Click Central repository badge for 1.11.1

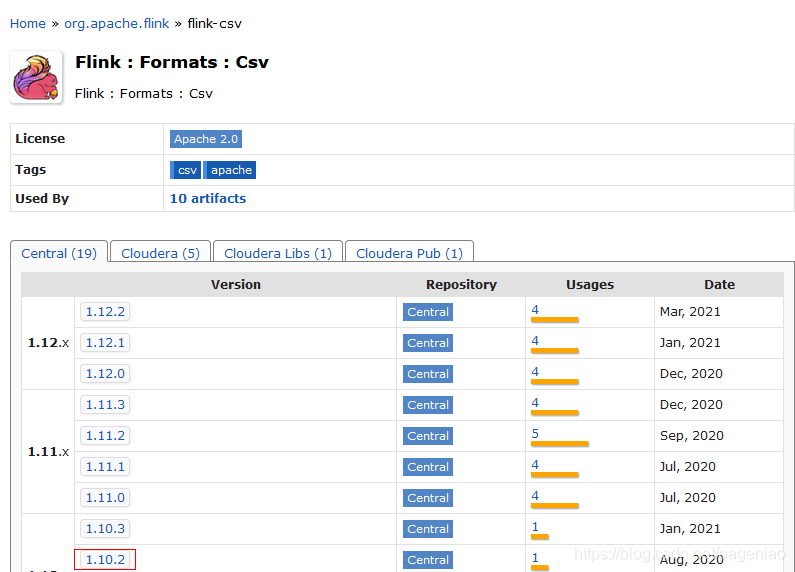click(428, 467)
